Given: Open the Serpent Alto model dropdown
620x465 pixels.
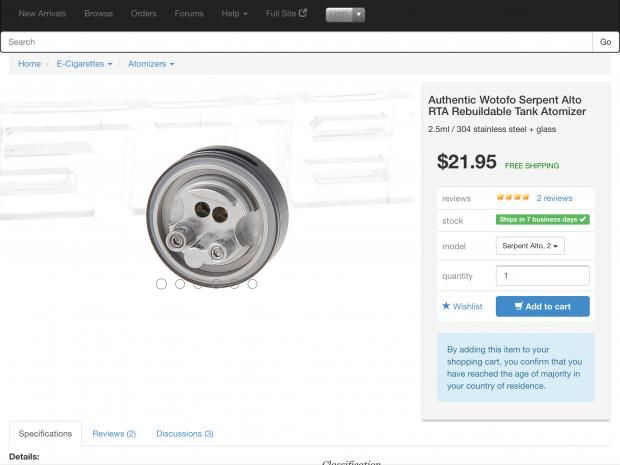Looking at the screenshot, I should tap(530, 246).
